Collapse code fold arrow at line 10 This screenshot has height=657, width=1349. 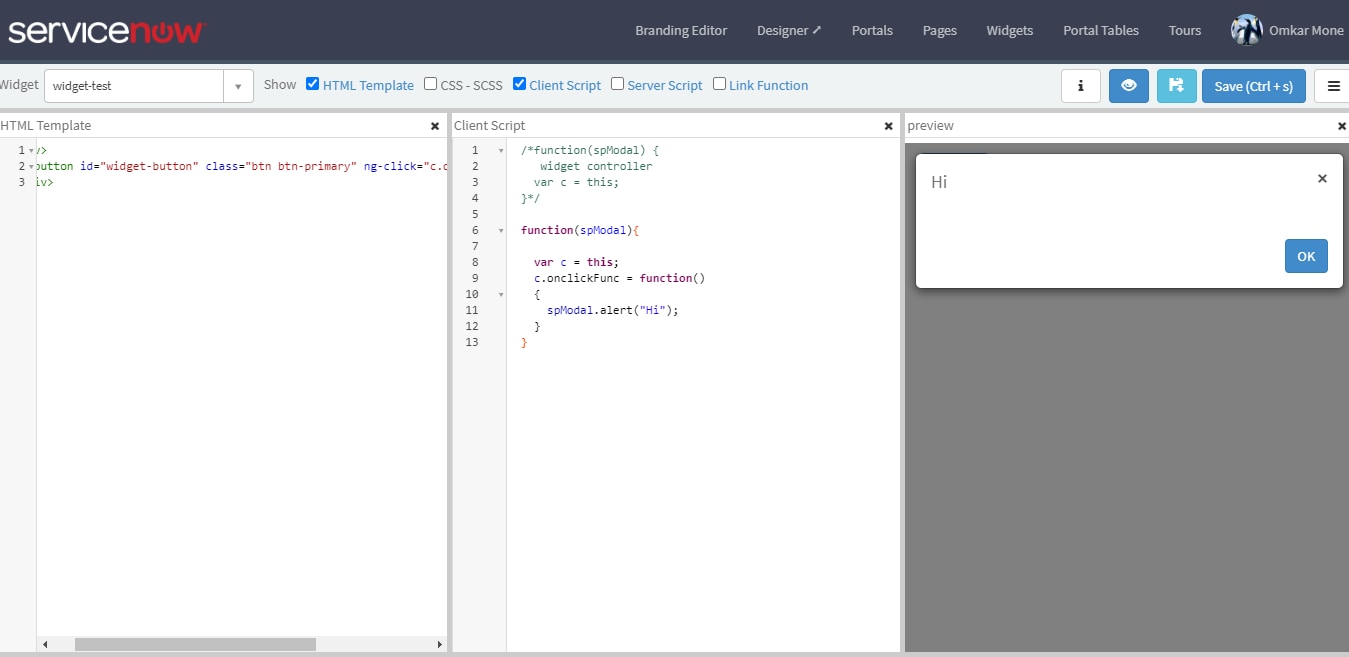tap(501, 295)
